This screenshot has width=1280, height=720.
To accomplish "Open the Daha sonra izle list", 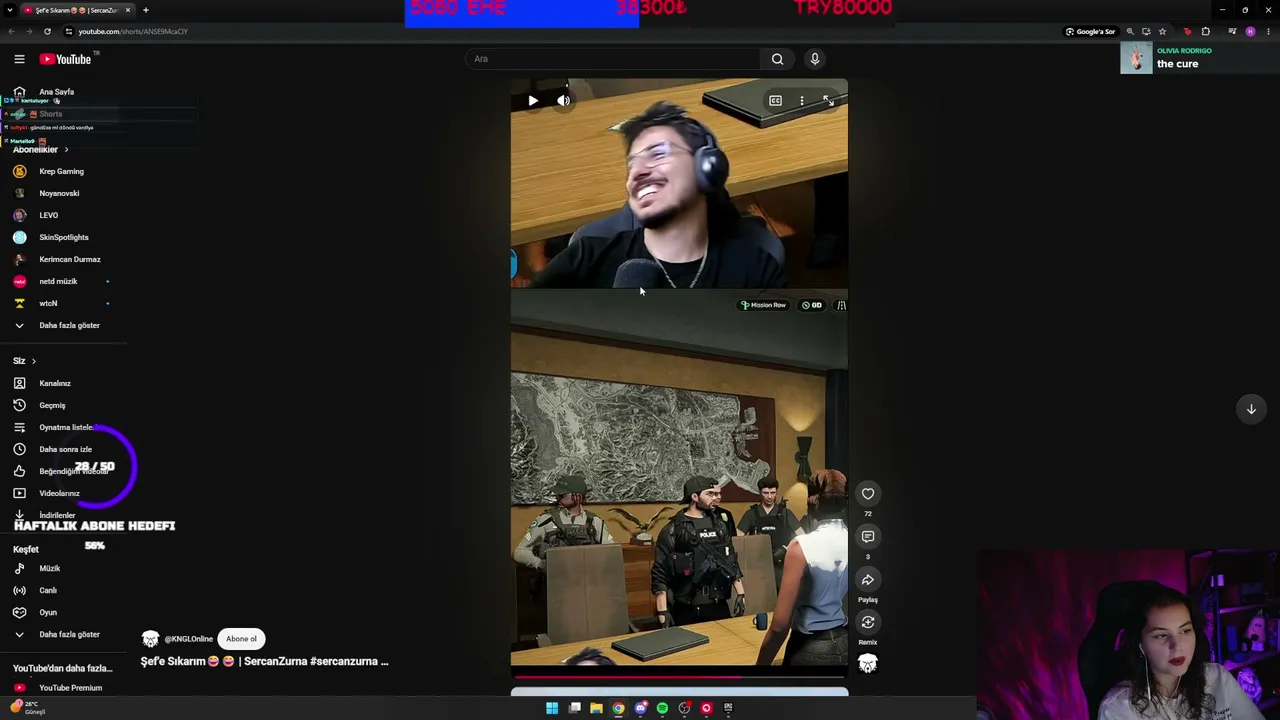I will coord(66,449).
